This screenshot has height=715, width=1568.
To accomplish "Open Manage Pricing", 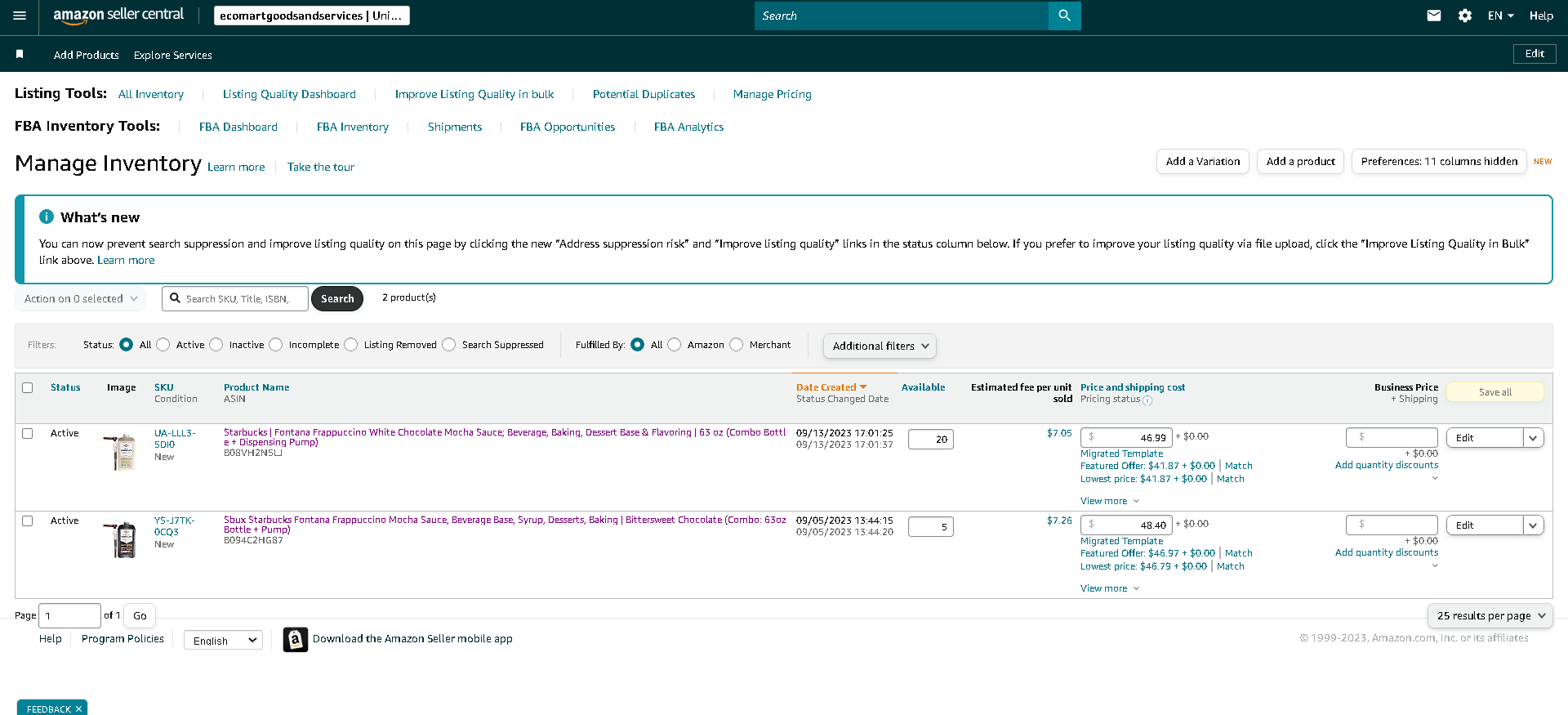I will (x=773, y=95).
